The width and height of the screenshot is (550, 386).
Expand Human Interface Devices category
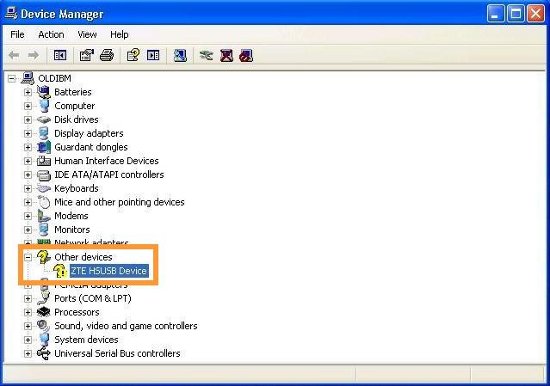coord(28,161)
